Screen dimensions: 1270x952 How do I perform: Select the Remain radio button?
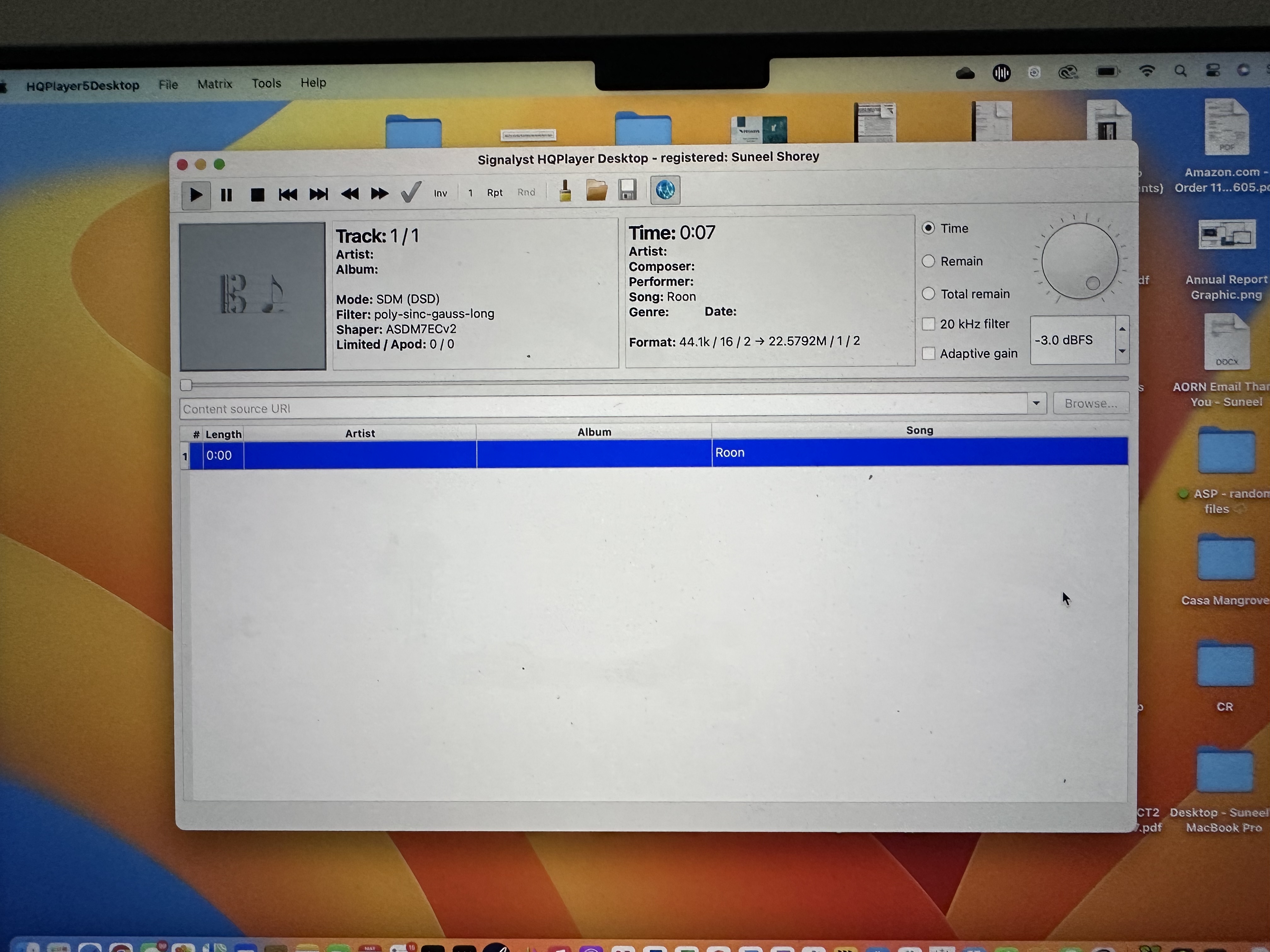coord(928,261)
